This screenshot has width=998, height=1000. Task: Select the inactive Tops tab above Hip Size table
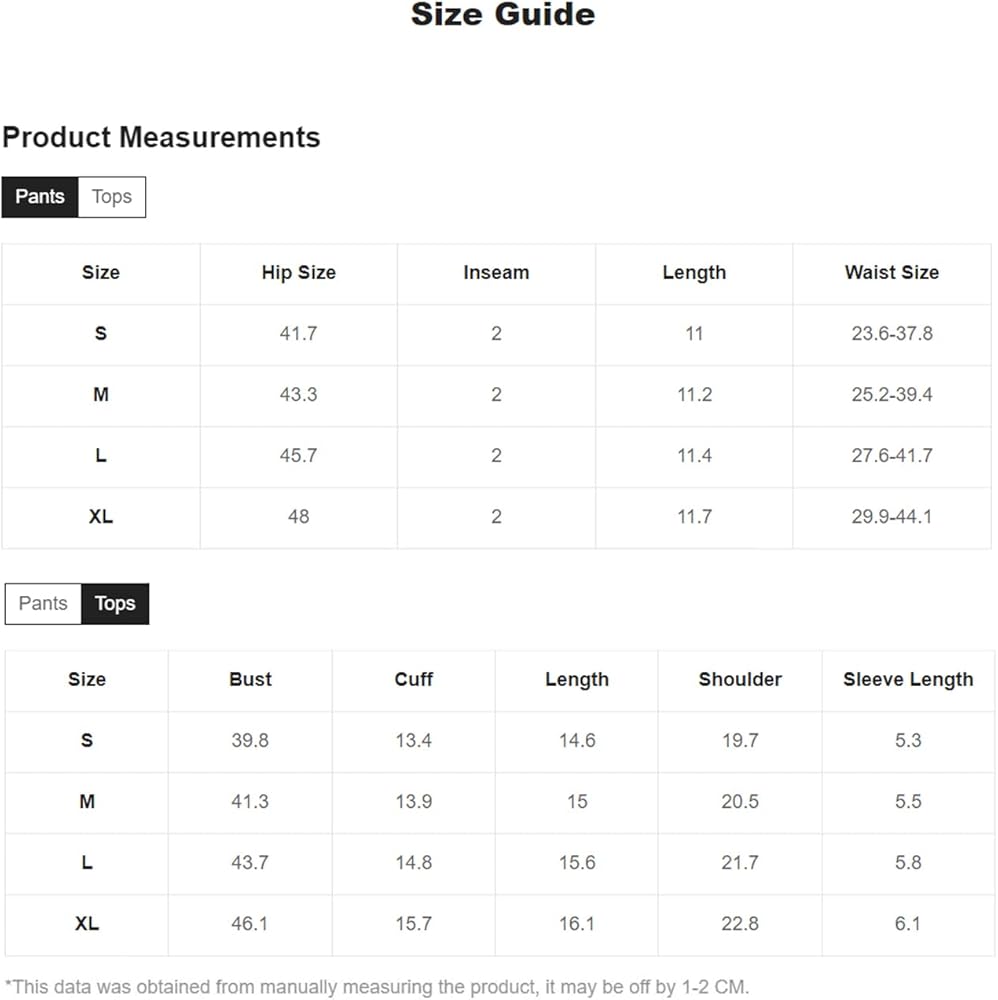tap(112, 197)
